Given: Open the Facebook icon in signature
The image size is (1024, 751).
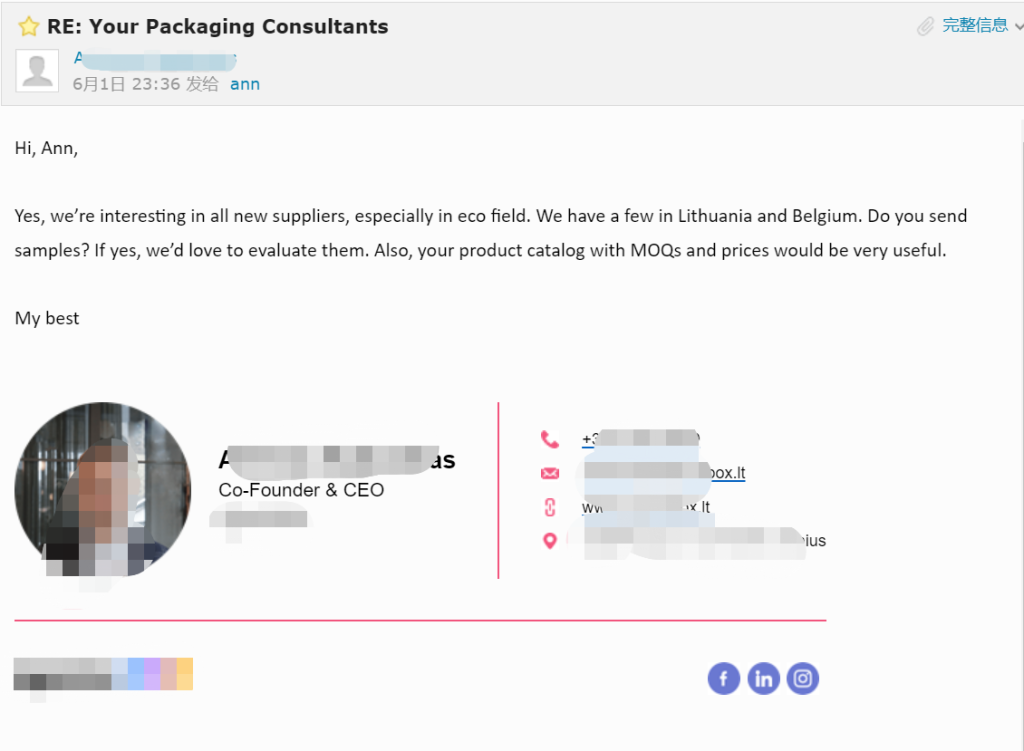Looking at the screenshot, I should tap(724, 679).
